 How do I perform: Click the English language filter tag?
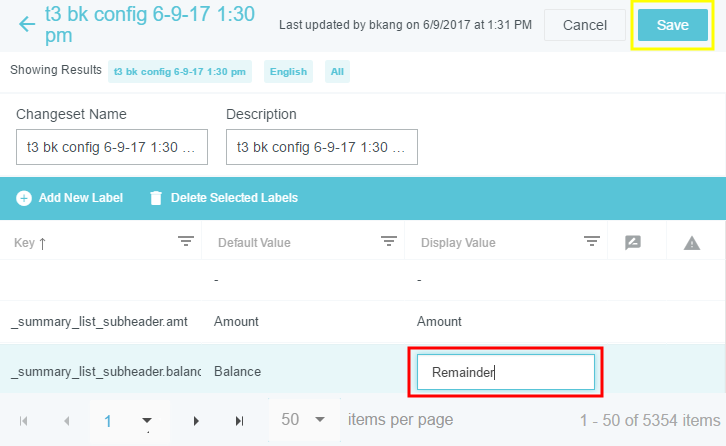pos(288,72)
